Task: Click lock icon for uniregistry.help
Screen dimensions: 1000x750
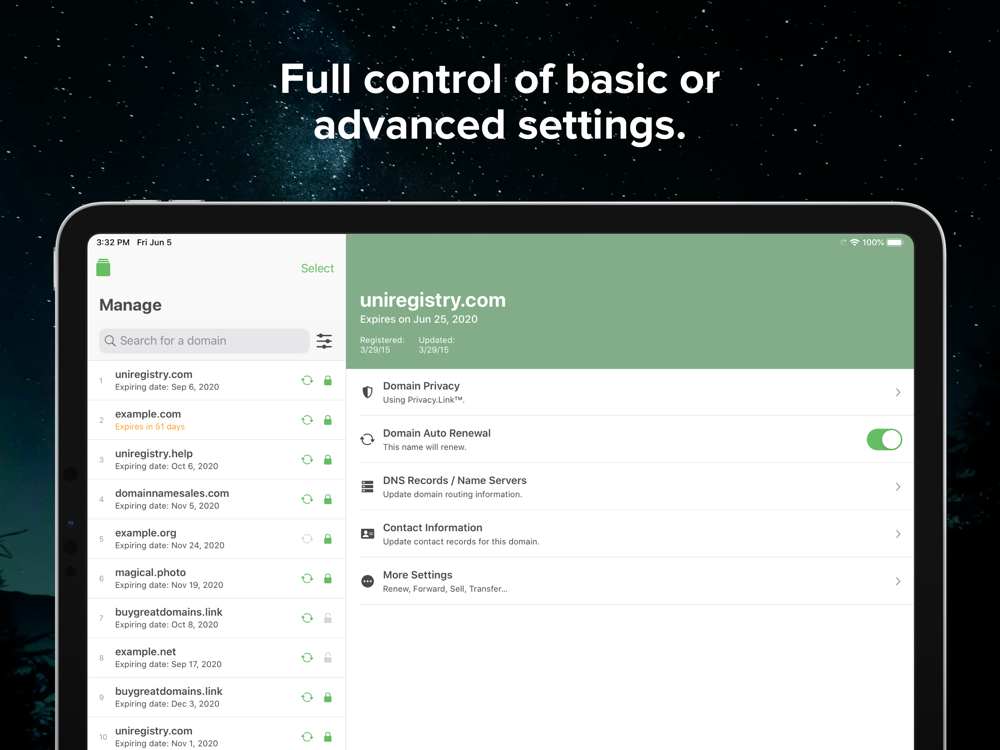Action: pos(328,460)
